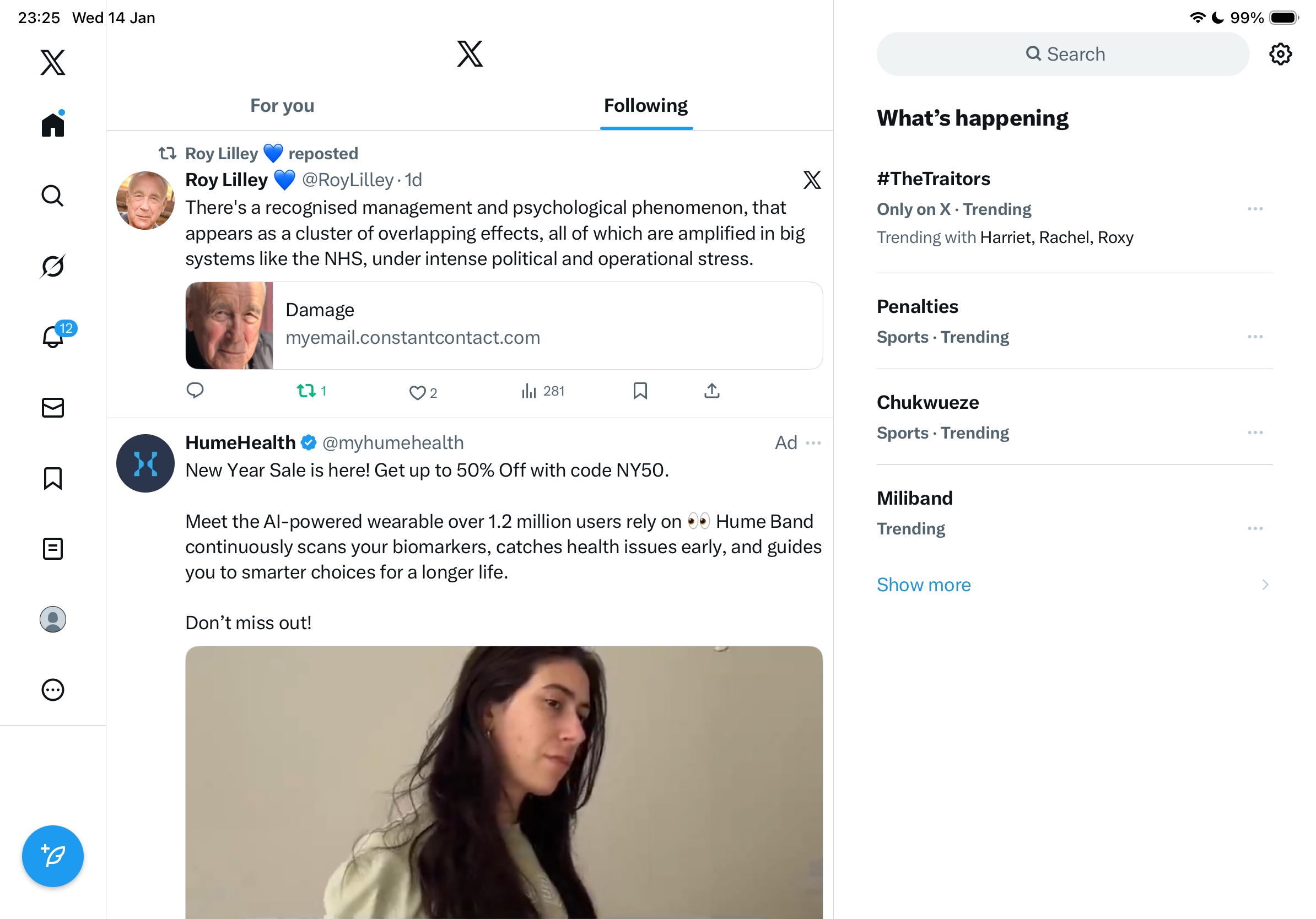
Task: Open more options on HumeHealth ad
Action: click(x=813, y=443)
